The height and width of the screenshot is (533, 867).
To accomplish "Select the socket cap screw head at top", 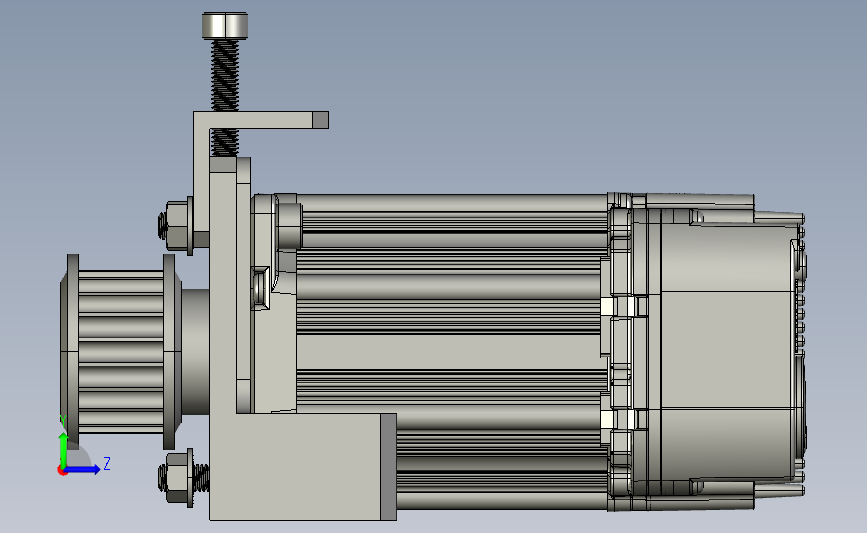I will pos(224,26).
